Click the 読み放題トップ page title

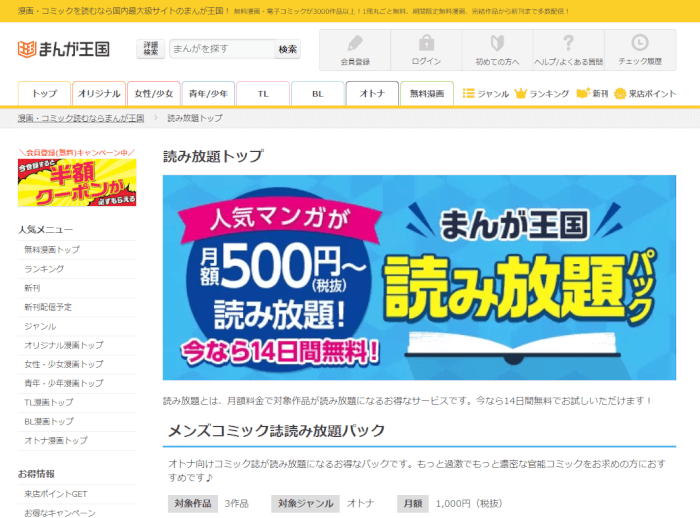coord(213,156)
